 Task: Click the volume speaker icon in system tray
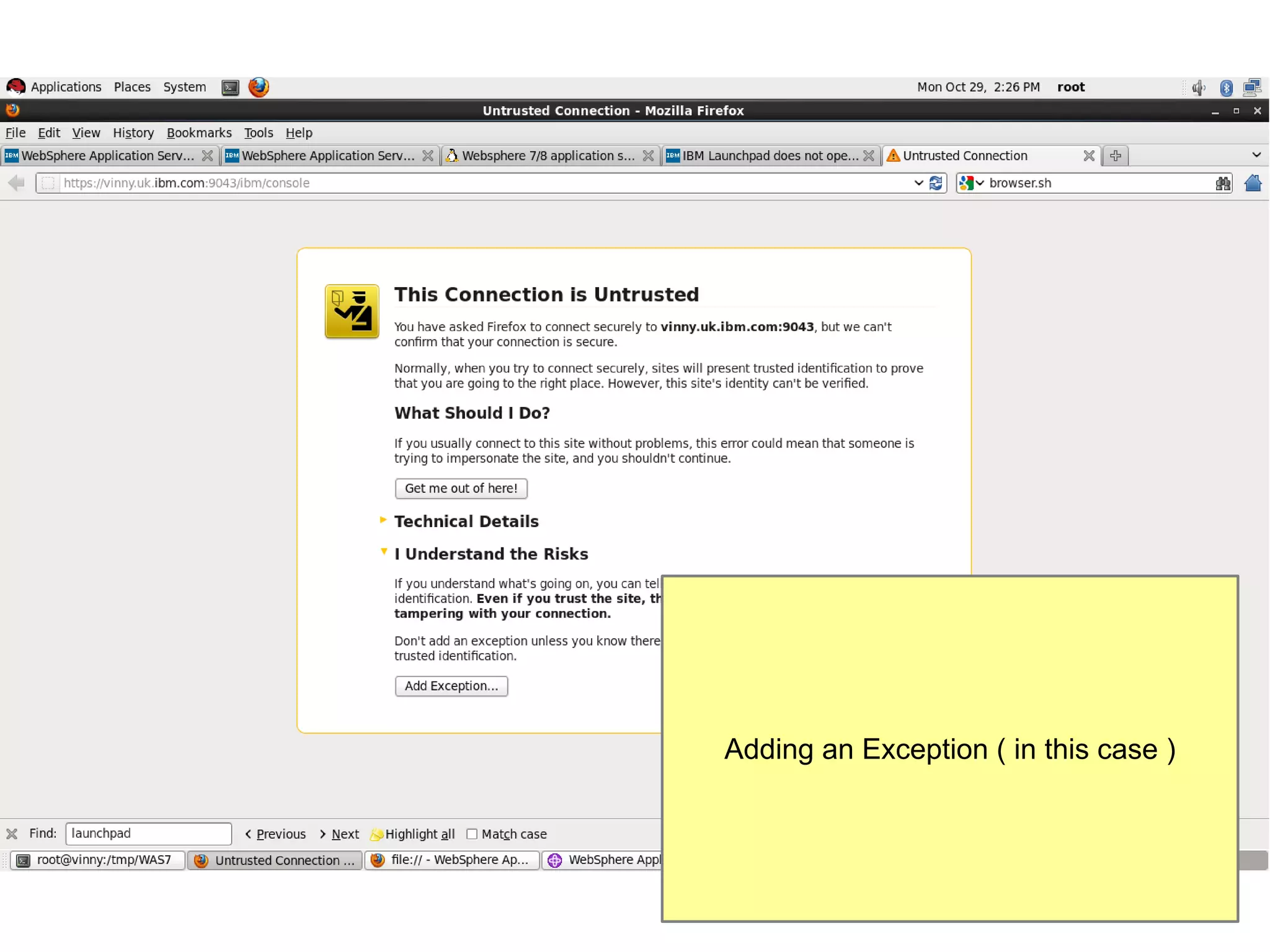[x=1198, y=87]
